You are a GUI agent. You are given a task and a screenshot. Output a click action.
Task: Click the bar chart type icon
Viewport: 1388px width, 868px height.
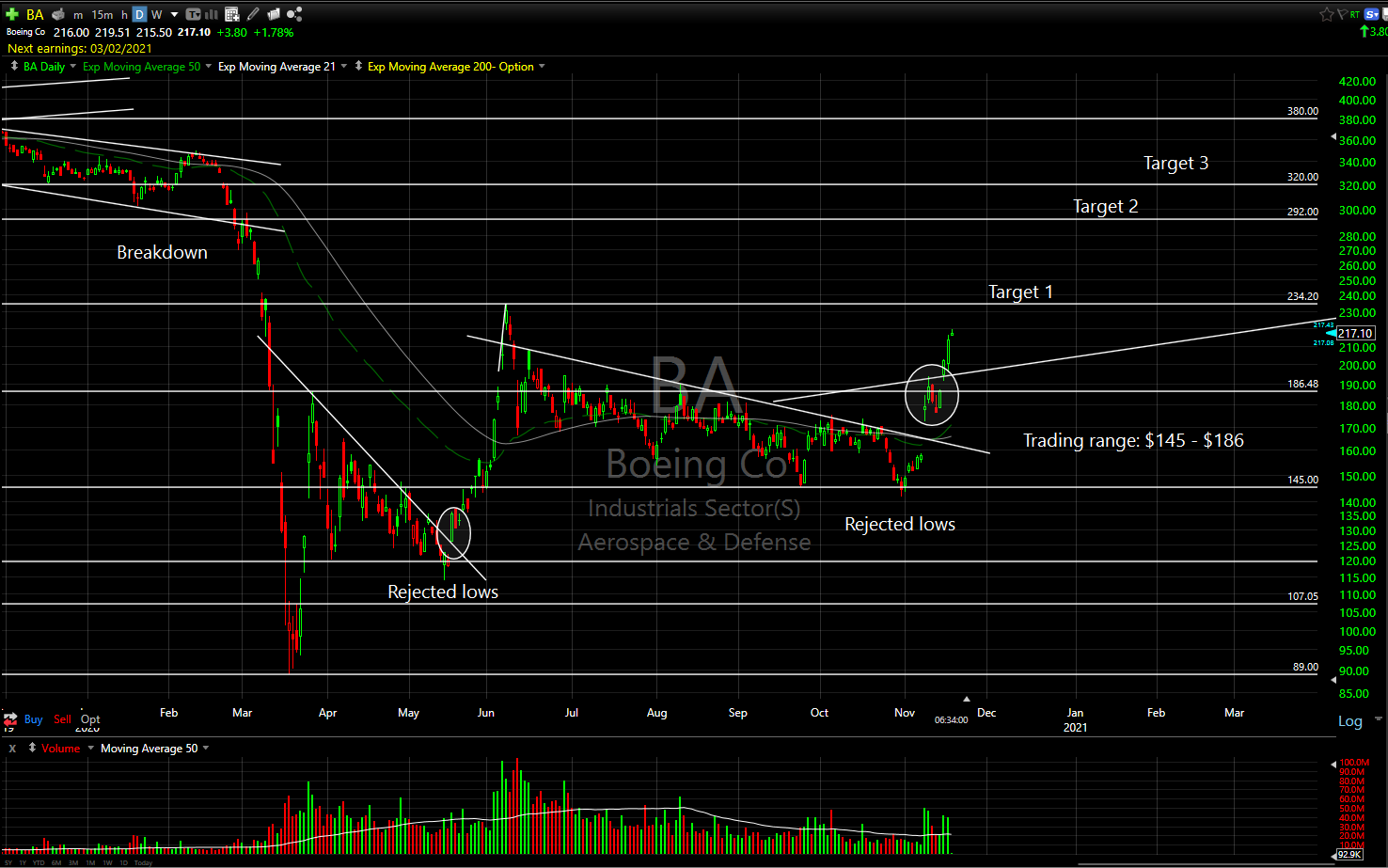coord(212,14)
